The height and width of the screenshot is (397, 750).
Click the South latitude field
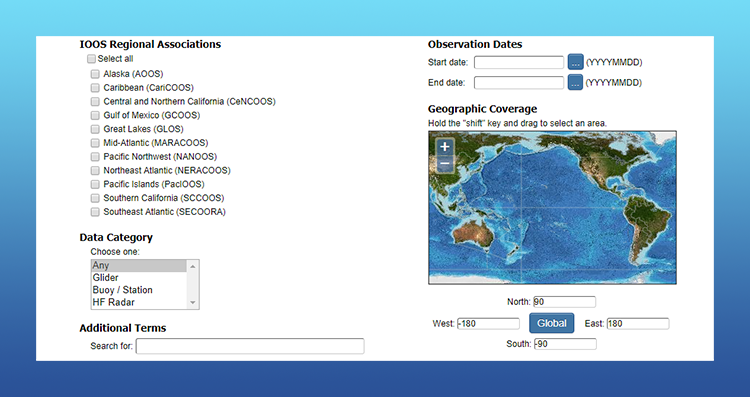tap(565, 344)
